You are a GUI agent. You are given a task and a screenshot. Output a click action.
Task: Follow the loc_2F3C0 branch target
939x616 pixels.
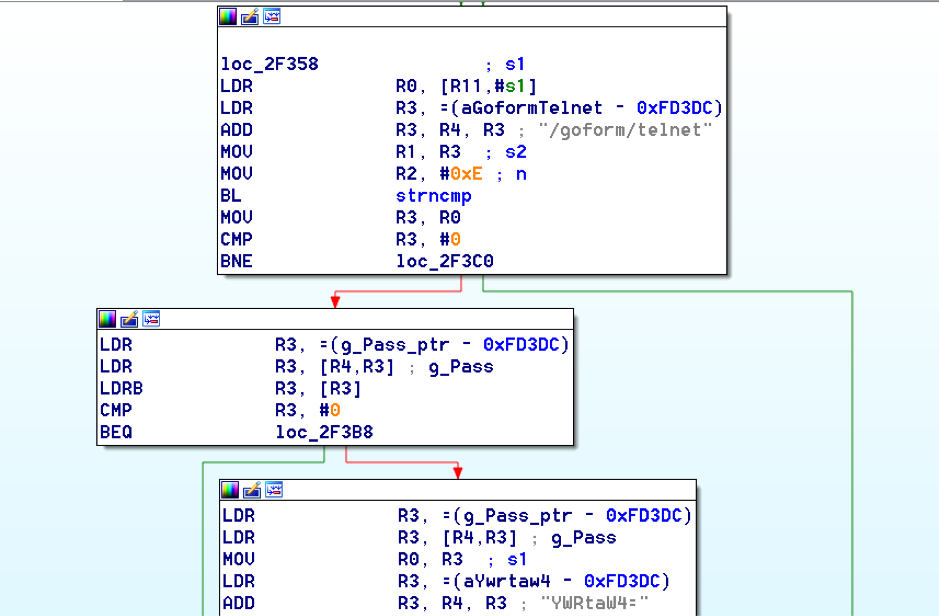point(444,261)
